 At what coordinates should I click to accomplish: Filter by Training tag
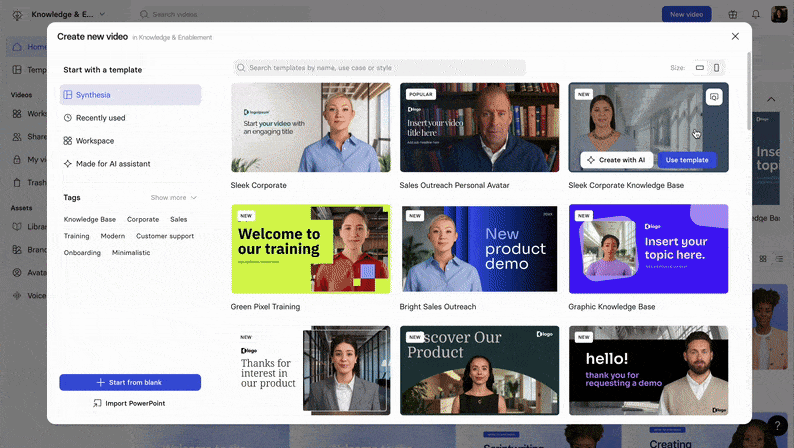coord(76,236)
